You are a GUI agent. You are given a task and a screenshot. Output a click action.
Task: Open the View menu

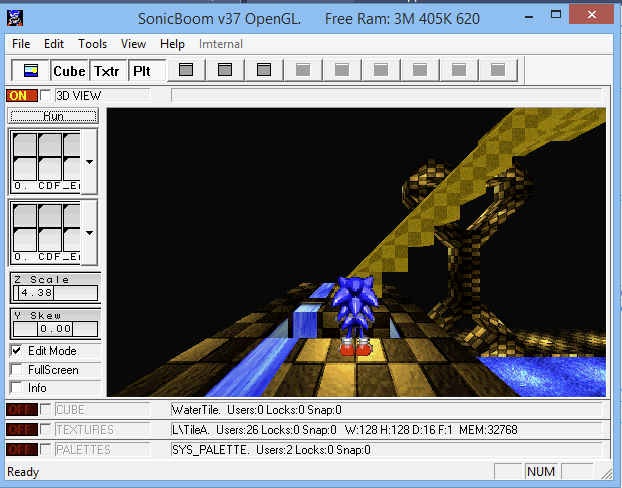(133, 44)
